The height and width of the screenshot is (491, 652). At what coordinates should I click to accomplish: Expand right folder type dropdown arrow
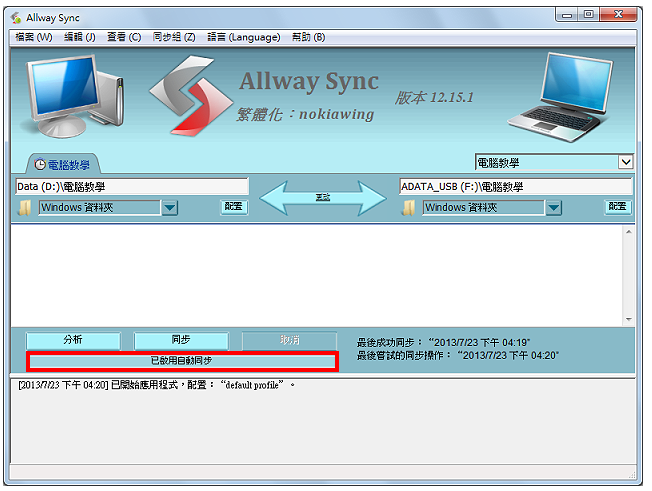coord(553,207)
